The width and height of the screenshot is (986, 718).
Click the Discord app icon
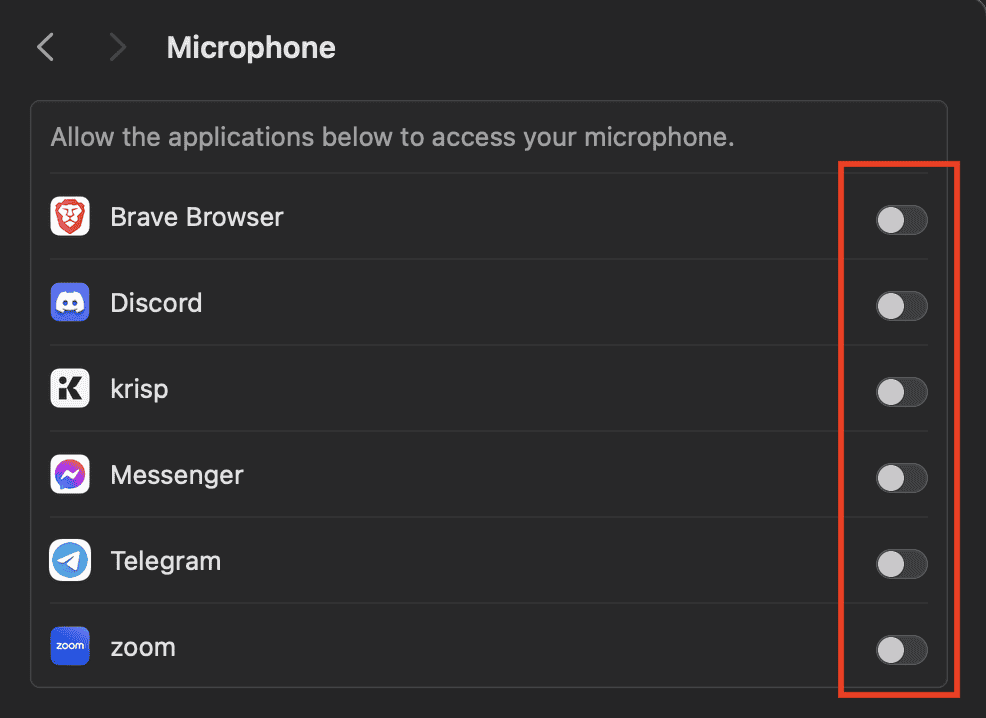(70, 303)
